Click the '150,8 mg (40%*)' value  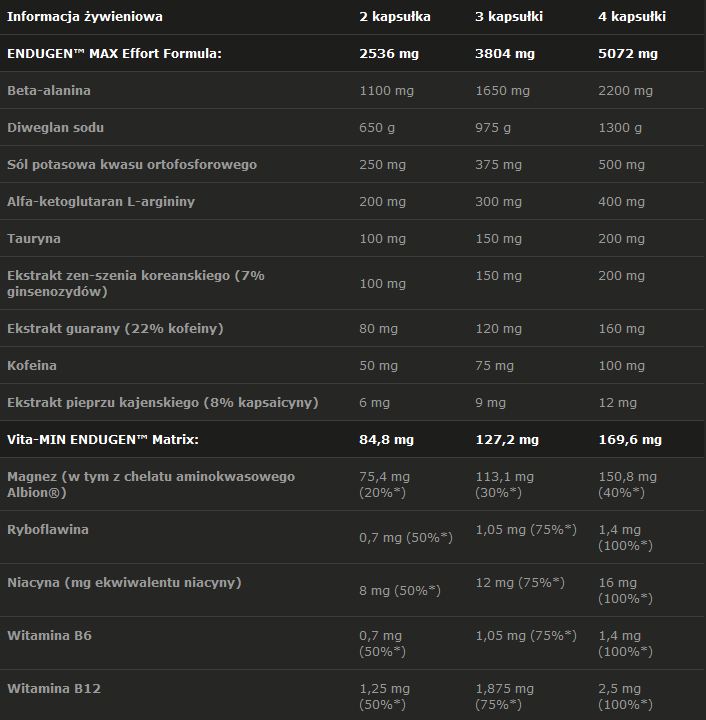point(627,484)
